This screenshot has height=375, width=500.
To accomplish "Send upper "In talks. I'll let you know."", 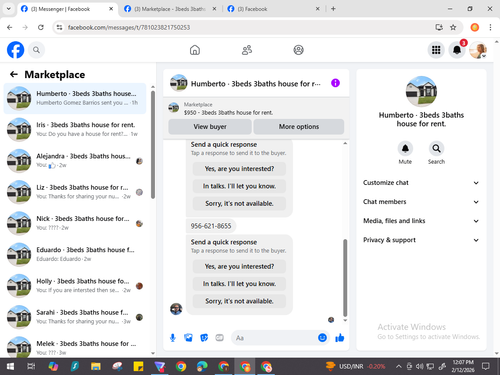I will [x=239, y=186].
